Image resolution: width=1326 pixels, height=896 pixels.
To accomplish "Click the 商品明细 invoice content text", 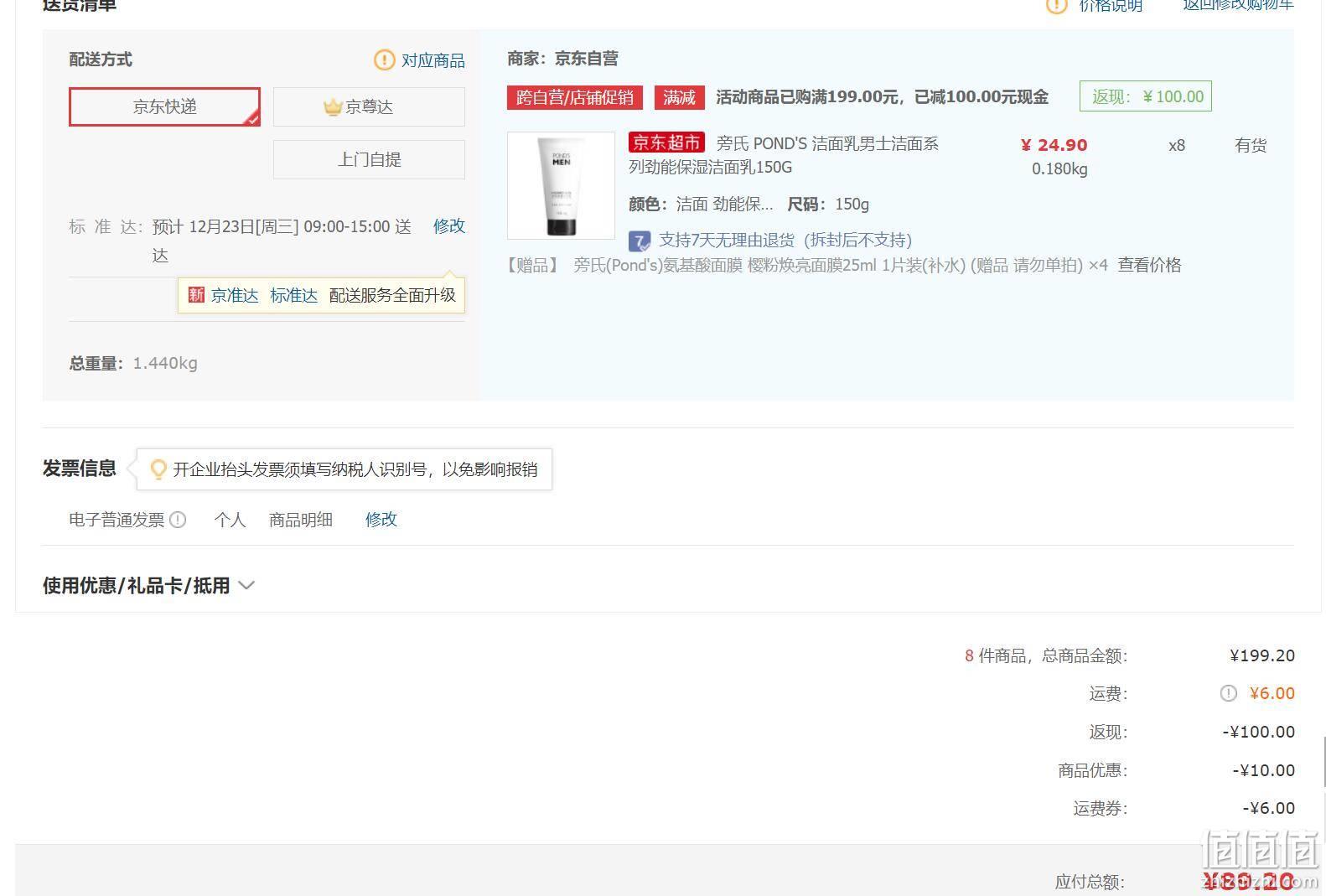I will pyautogui.click(x=300, y=520).
